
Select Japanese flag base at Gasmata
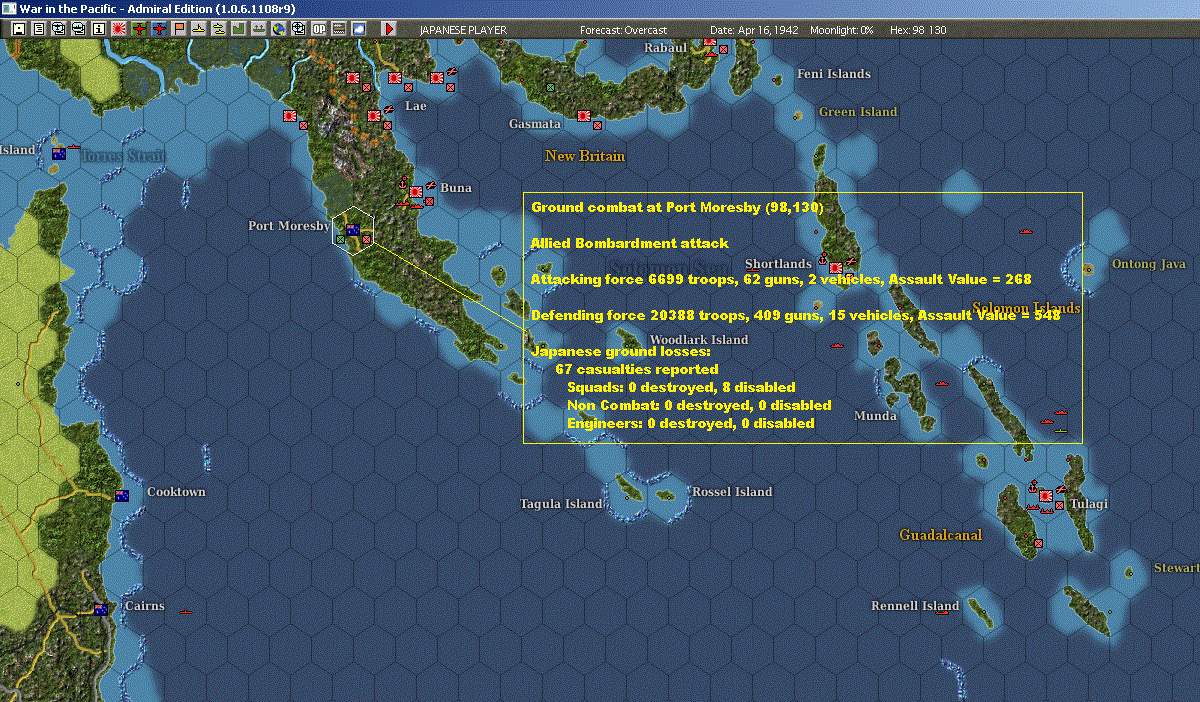[583, 115]
